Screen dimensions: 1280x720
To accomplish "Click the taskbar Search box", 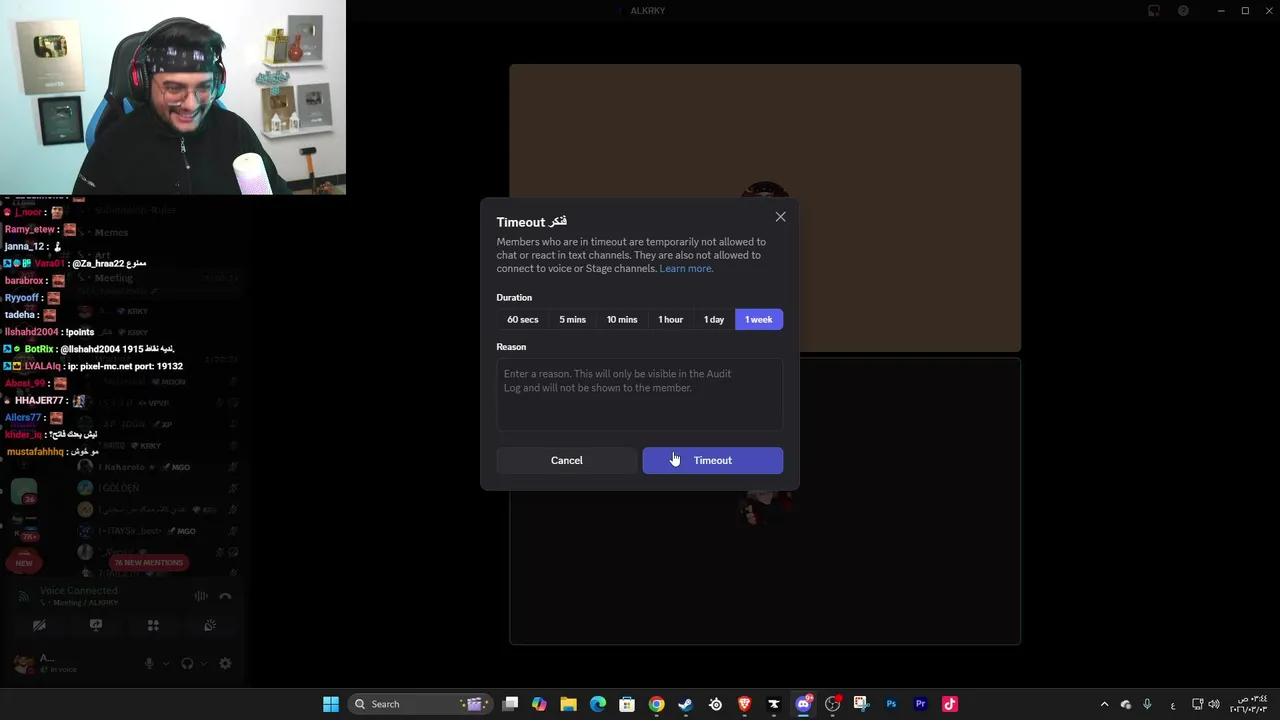I will (x=419, y=704).
